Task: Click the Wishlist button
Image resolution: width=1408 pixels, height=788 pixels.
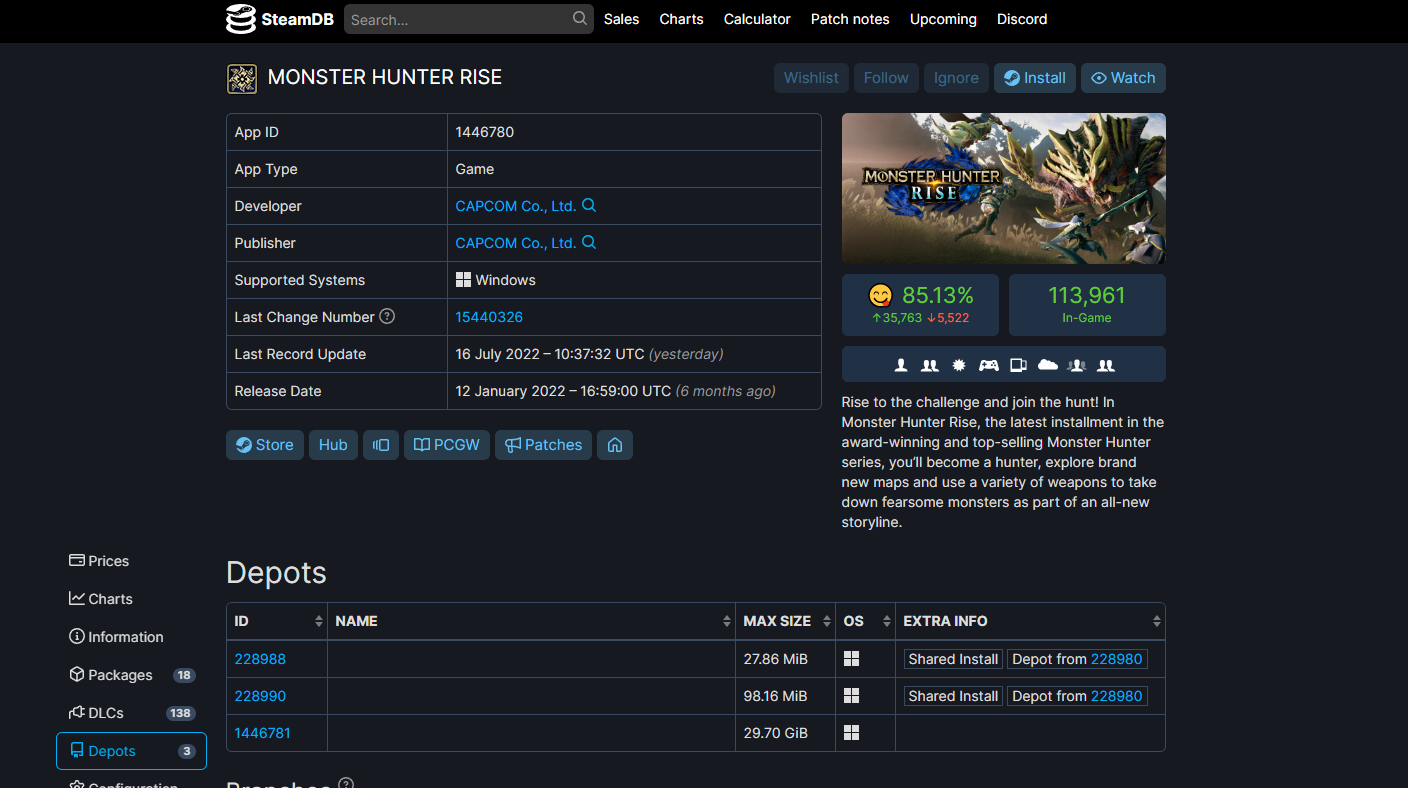Action: click(811, 78)
